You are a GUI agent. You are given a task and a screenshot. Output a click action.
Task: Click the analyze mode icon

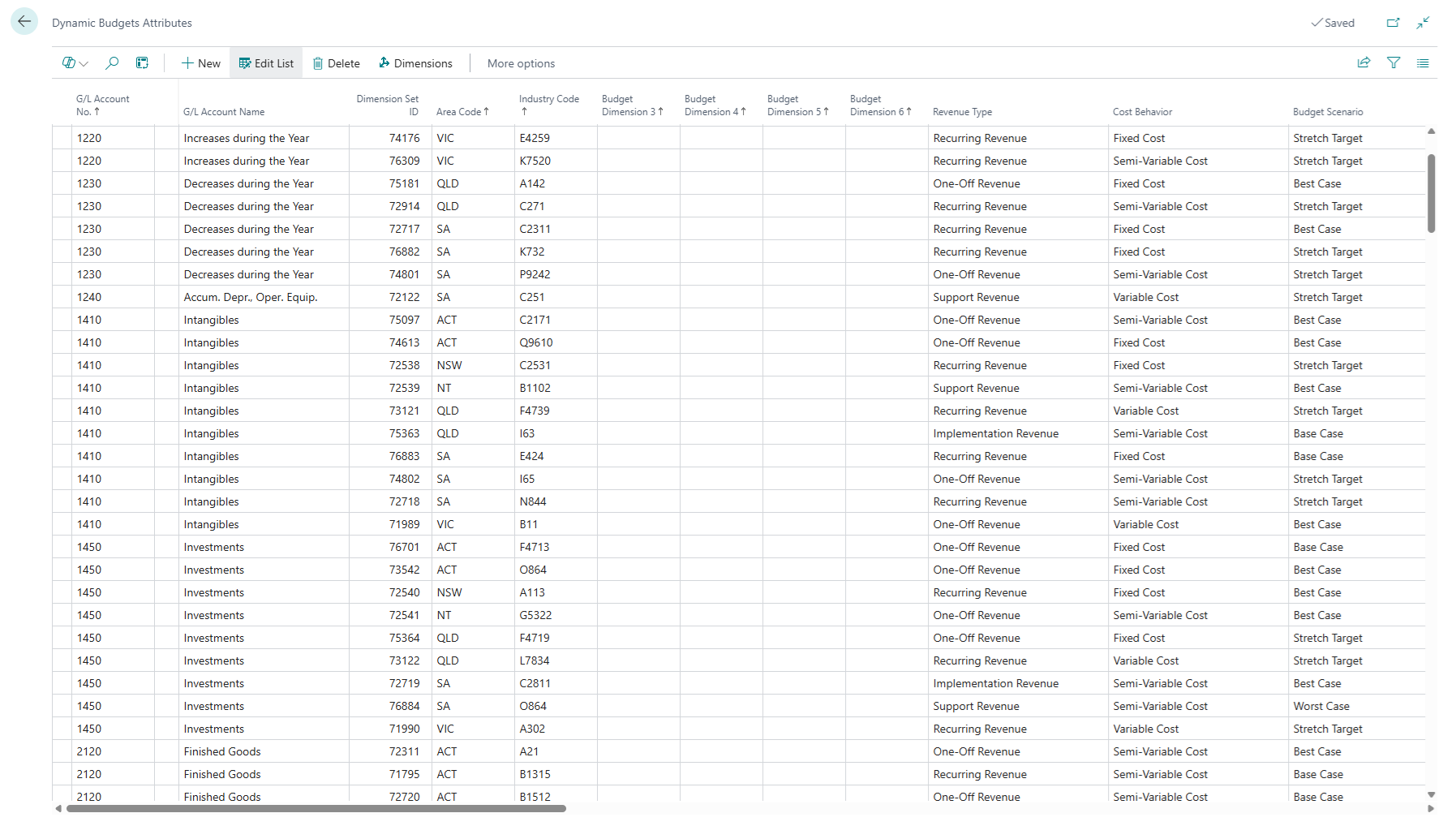(x=142, y=63)
